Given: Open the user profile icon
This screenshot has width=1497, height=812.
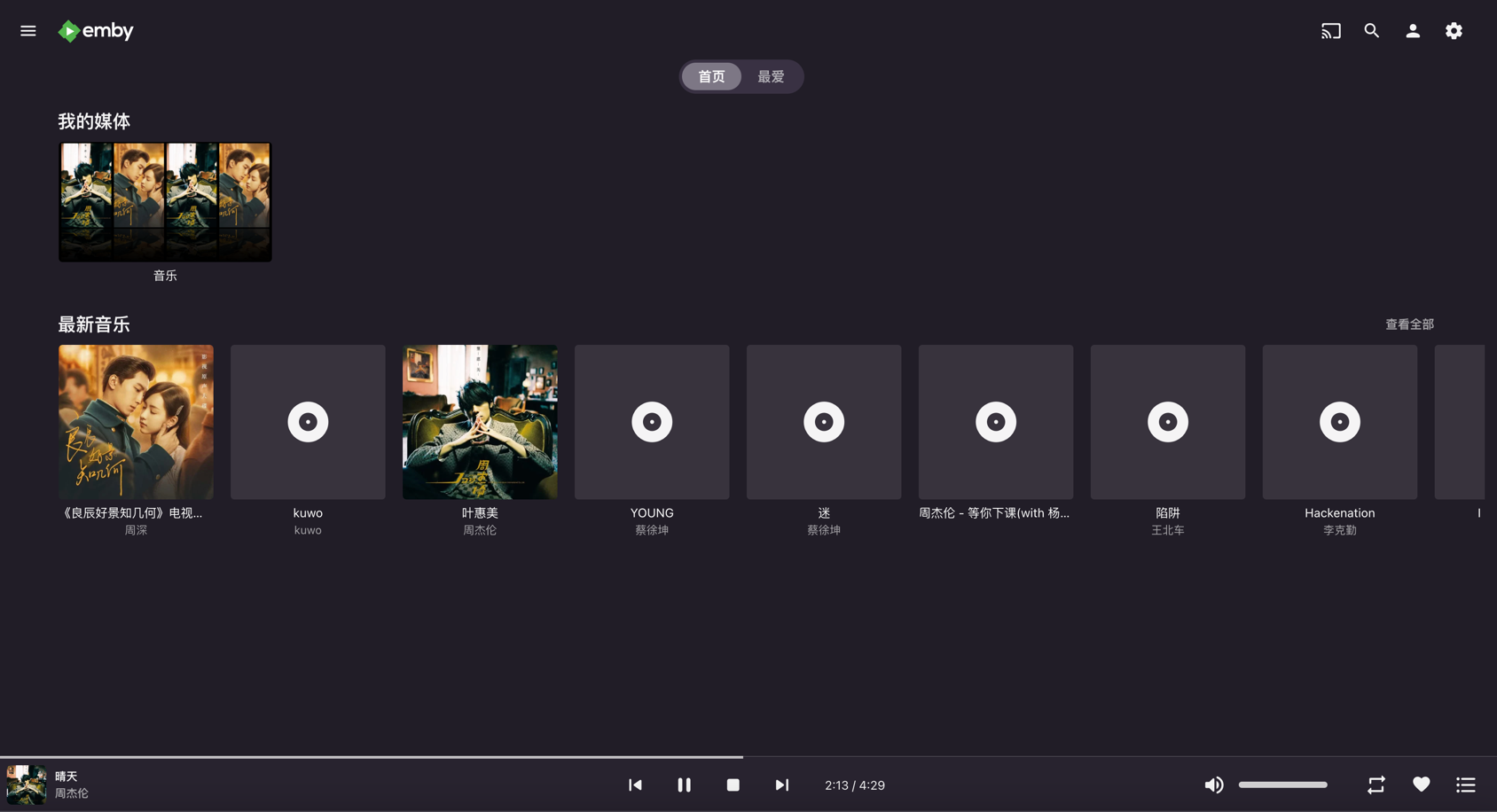Looking at the screenshot, I should tap(1413, 31).
